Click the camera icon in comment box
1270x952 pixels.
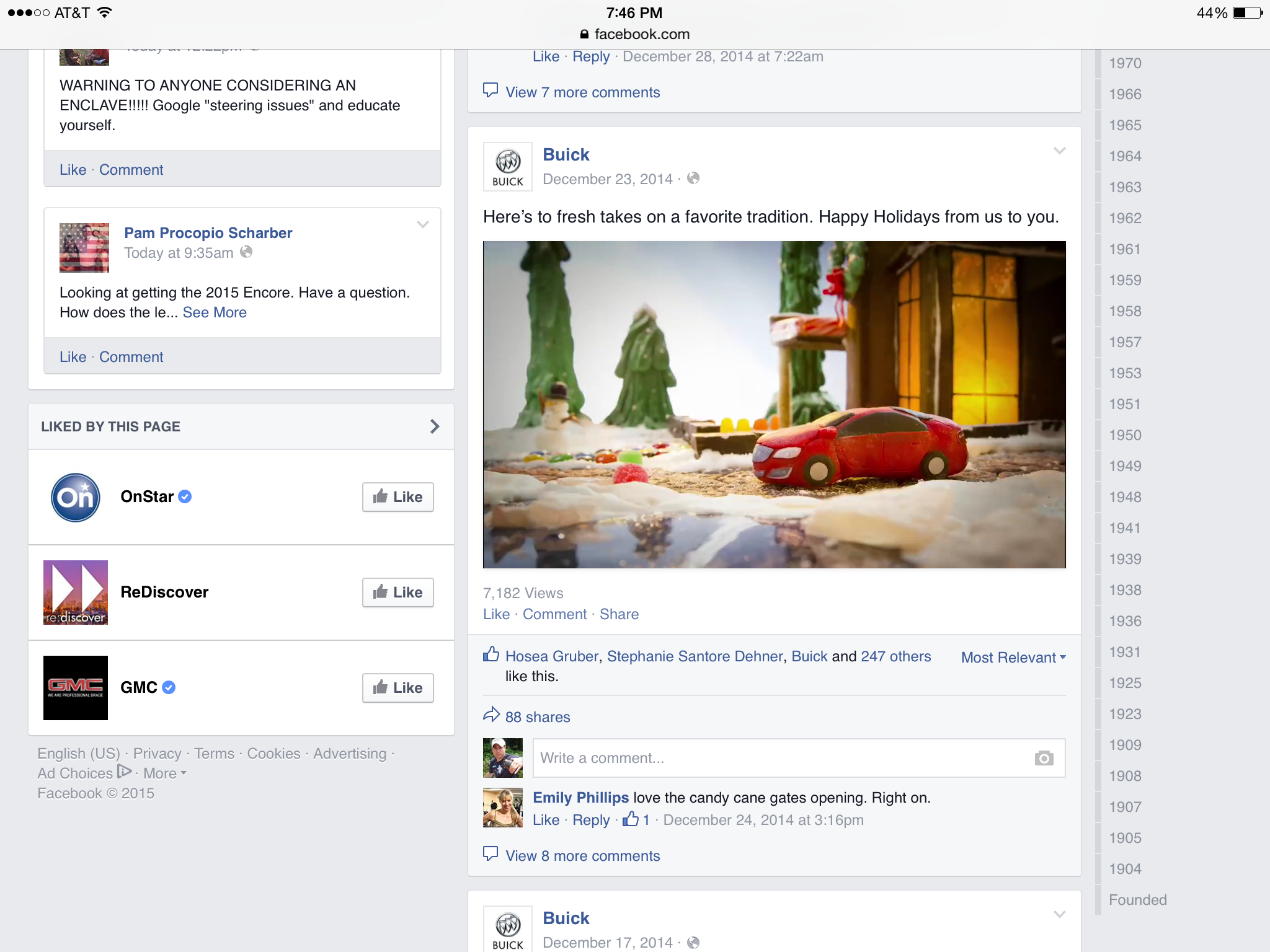click(x=1044, y=758)
